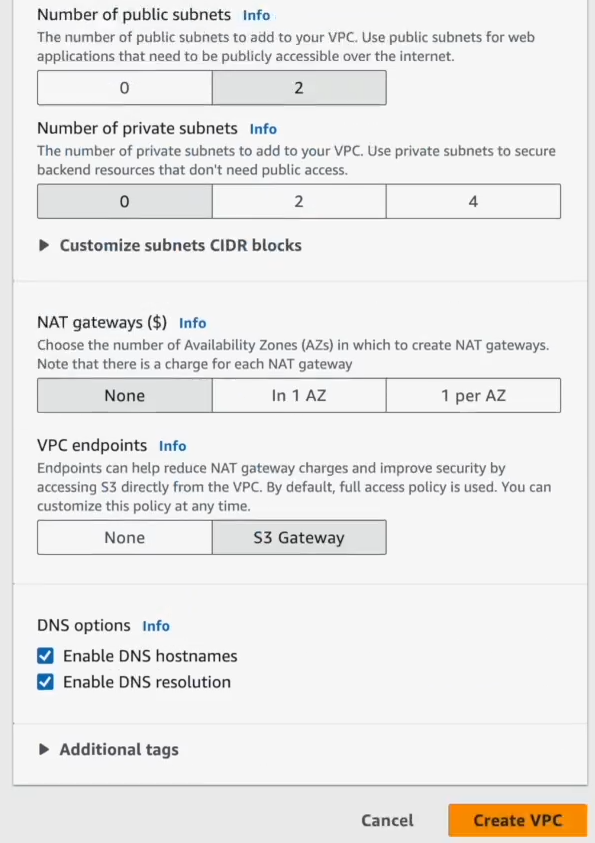Select In 1 AZ for NAT gateways
Viewport: 595px width, 843px height.
[298, 395]
